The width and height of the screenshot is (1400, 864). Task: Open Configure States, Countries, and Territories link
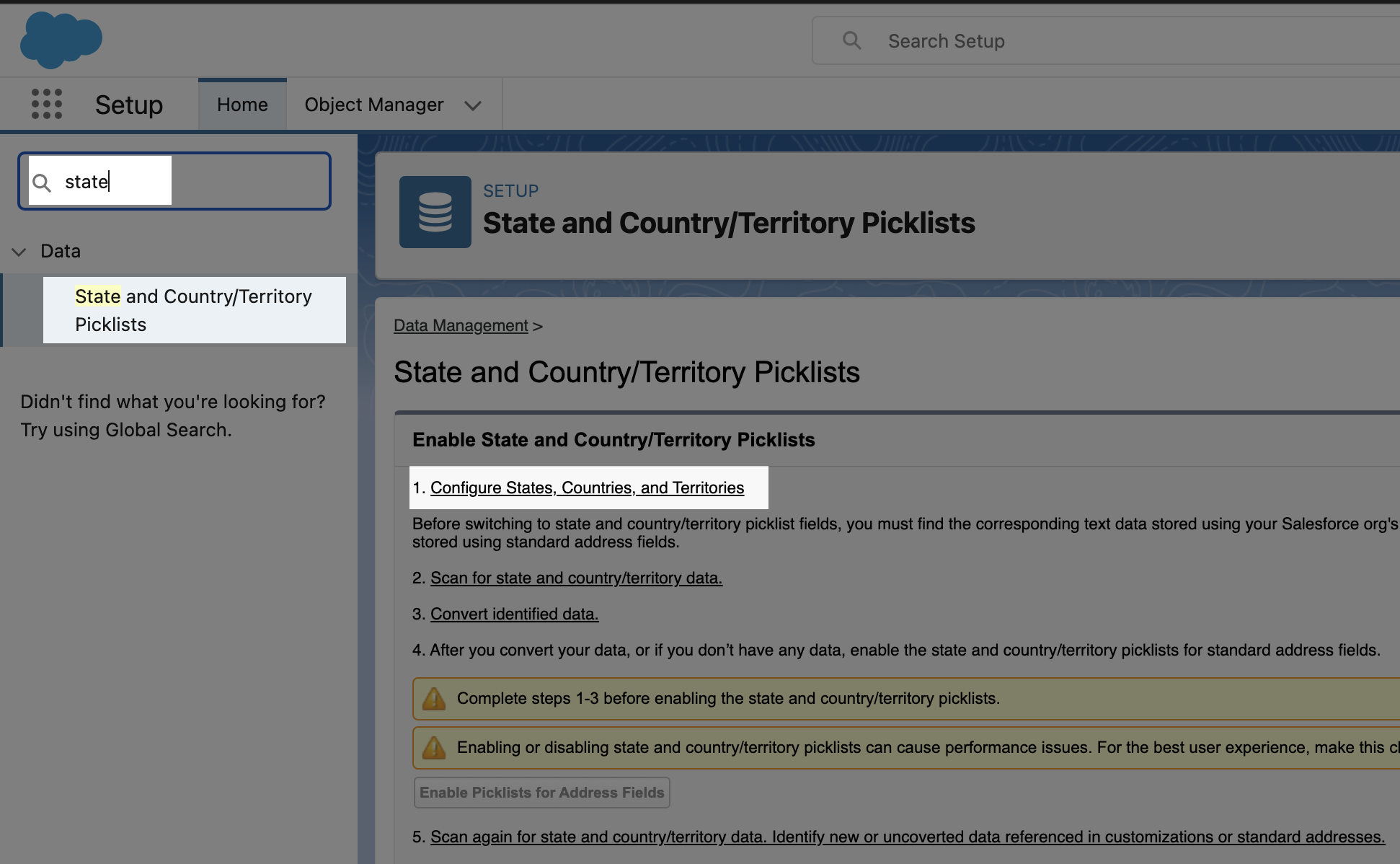pos(587,488)
